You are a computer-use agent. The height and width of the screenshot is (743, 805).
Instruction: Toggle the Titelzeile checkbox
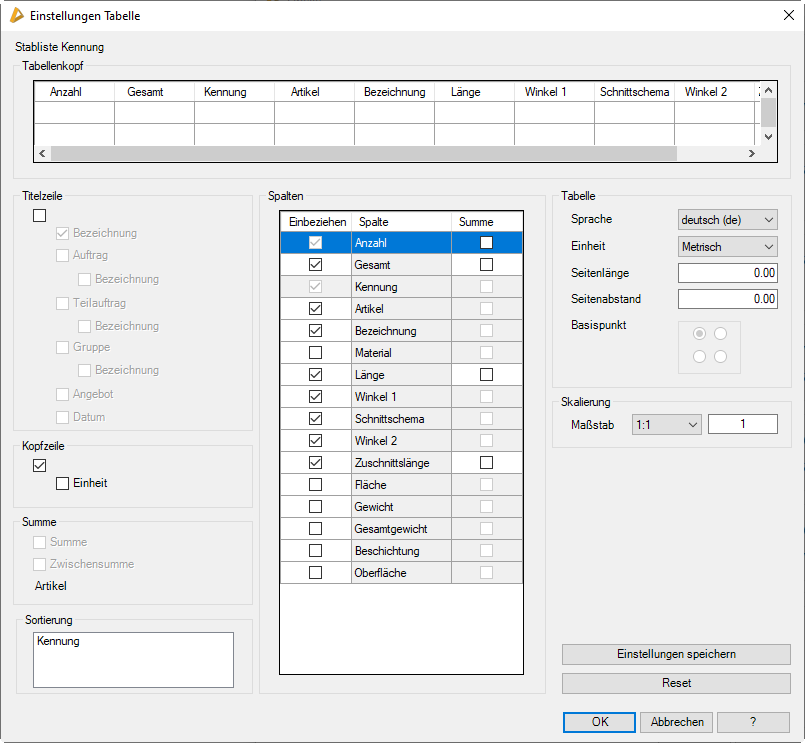(x=40, y=215)
